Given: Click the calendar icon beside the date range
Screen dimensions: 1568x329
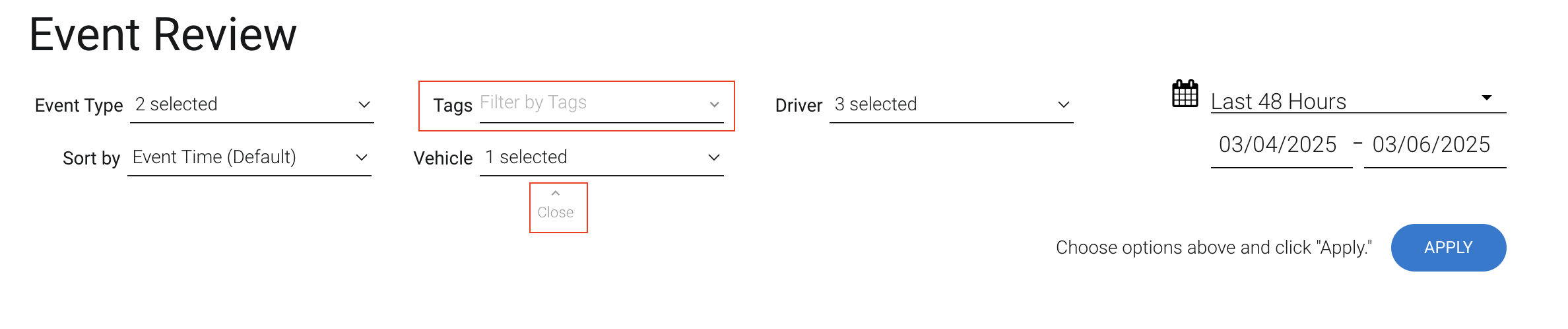Looking at the screenshot, I should click(x=1185, y=94).
